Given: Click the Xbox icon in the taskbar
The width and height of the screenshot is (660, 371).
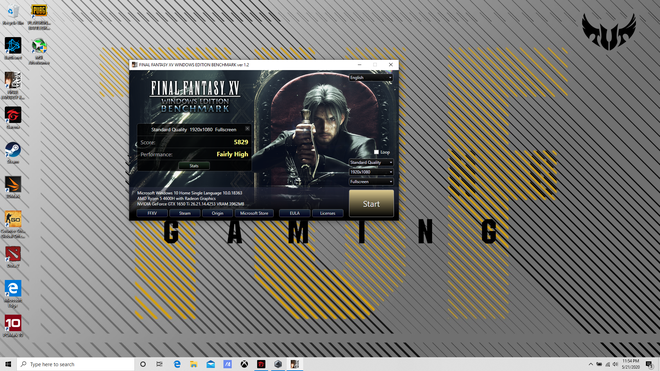Looking at the screenshot, I should pyautogui.click(x=244, y=364).
